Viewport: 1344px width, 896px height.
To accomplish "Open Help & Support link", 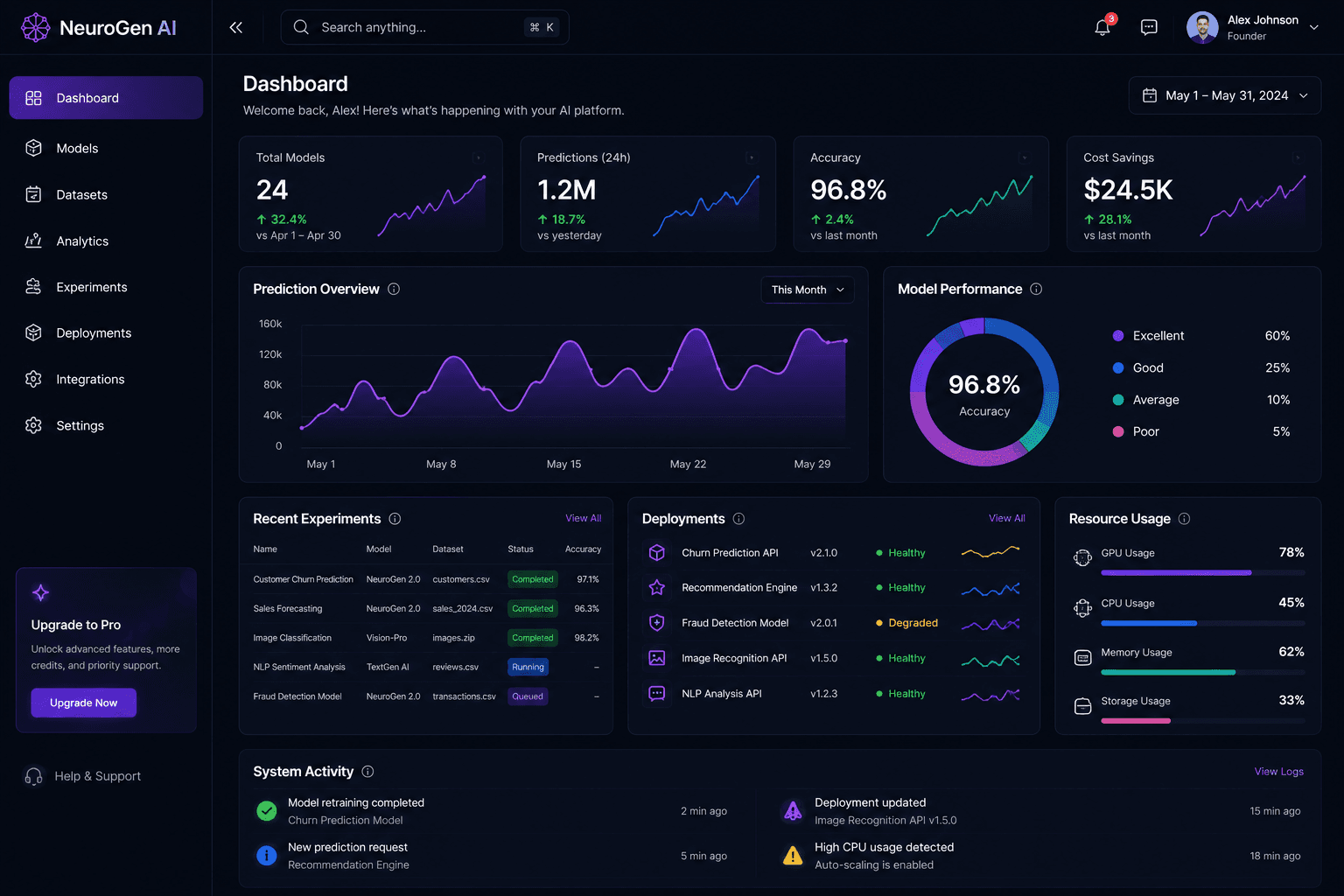I will click(x=97, y=776).
